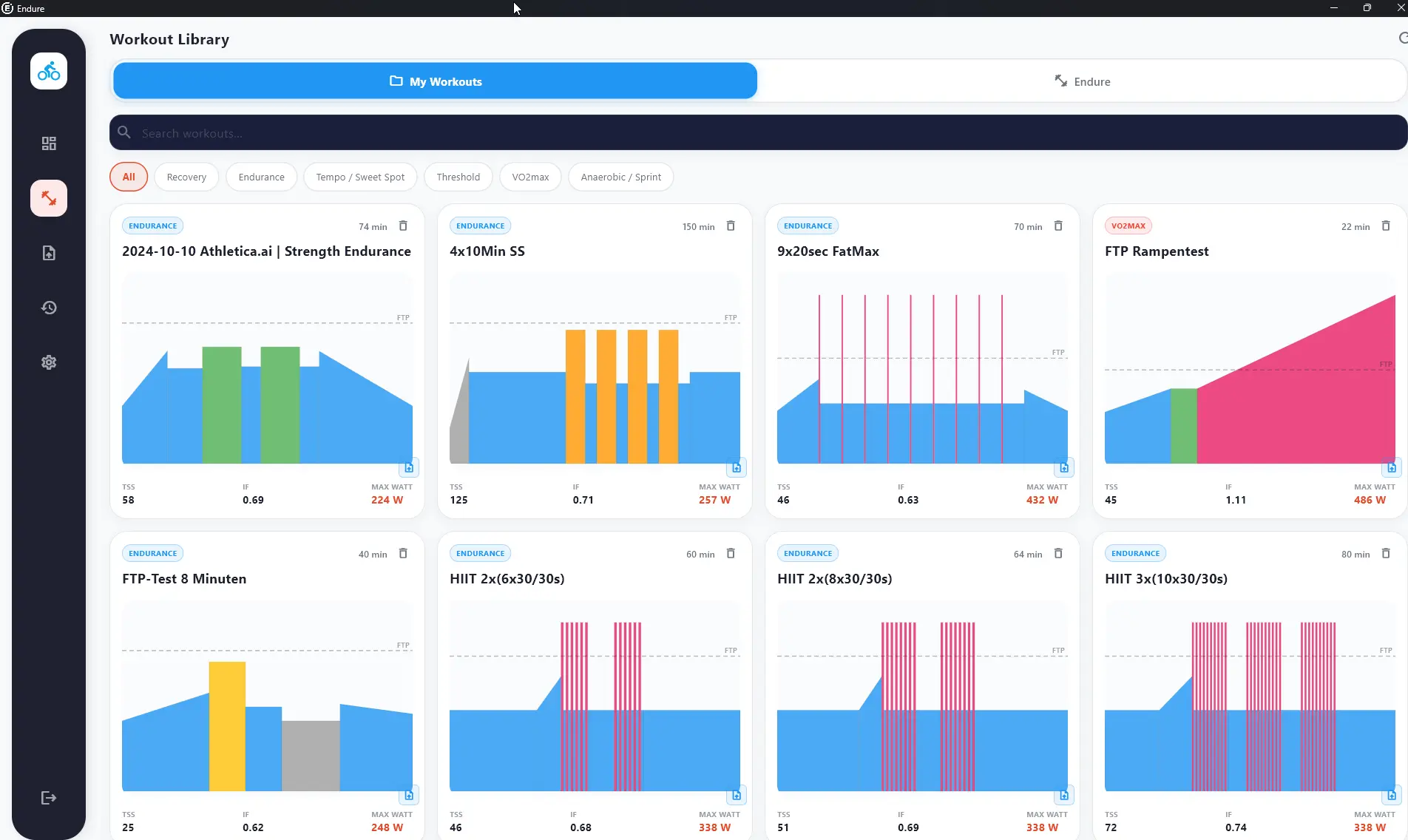Open the dashboard icon in sidebar

pos(49,143)
